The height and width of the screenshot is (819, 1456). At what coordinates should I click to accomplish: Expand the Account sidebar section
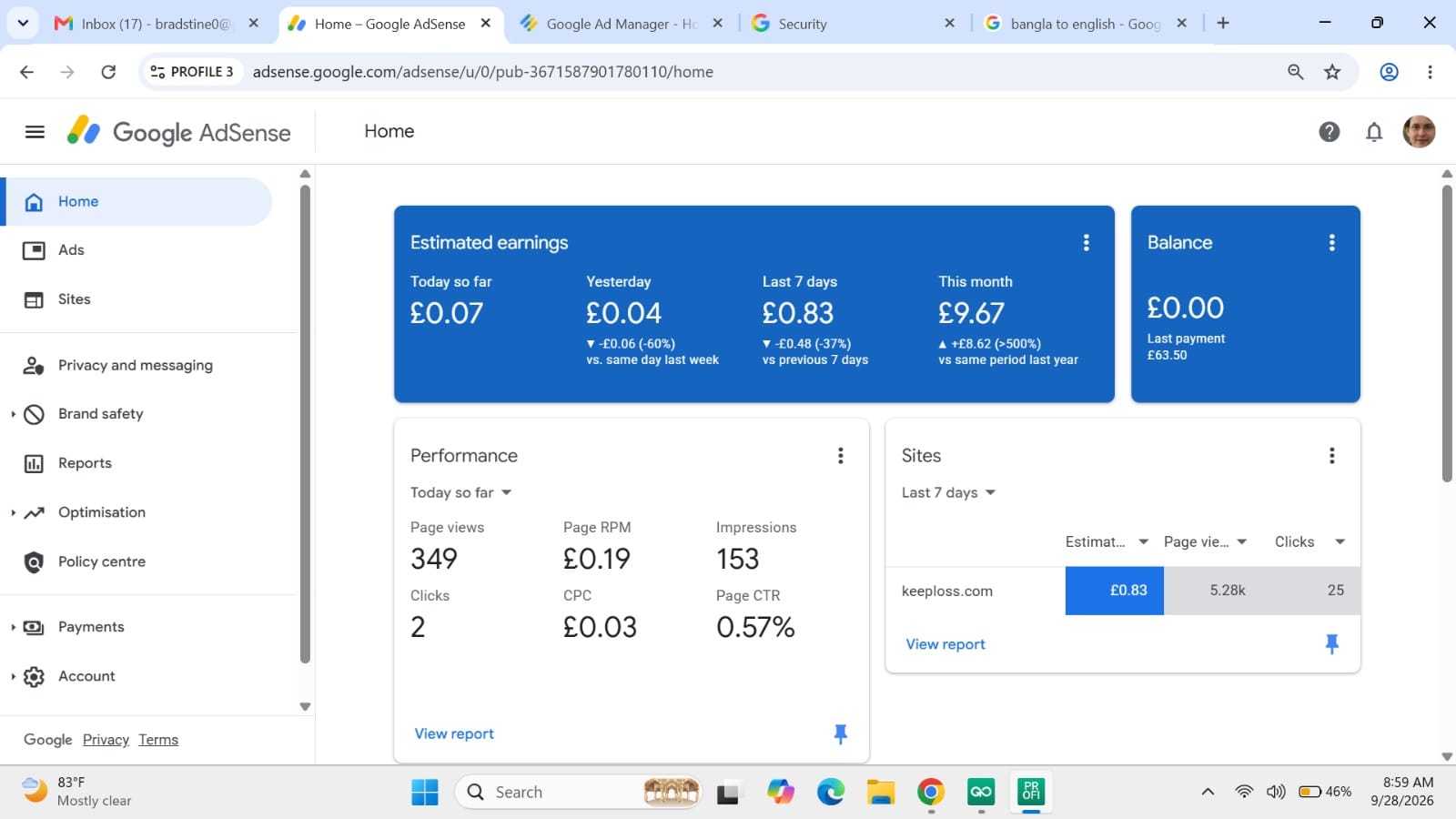13,676
